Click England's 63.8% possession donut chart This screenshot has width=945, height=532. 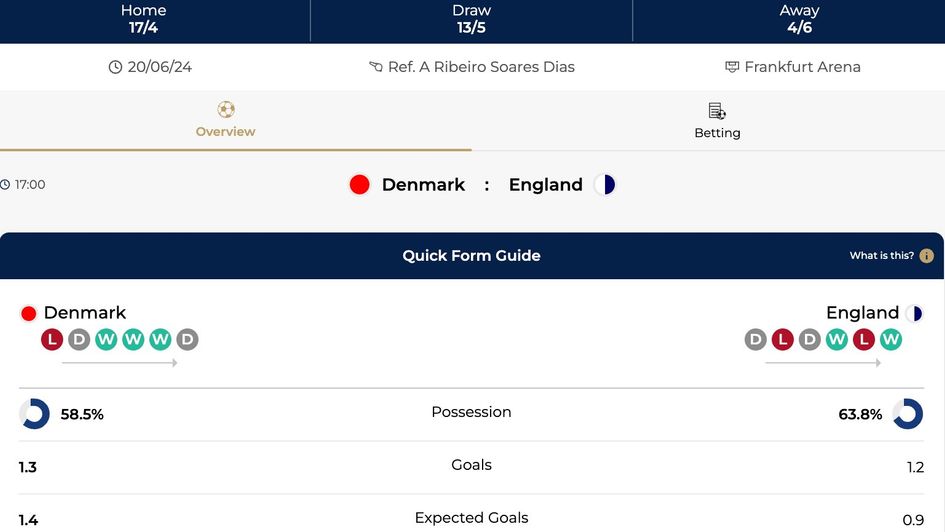(908, 414)
